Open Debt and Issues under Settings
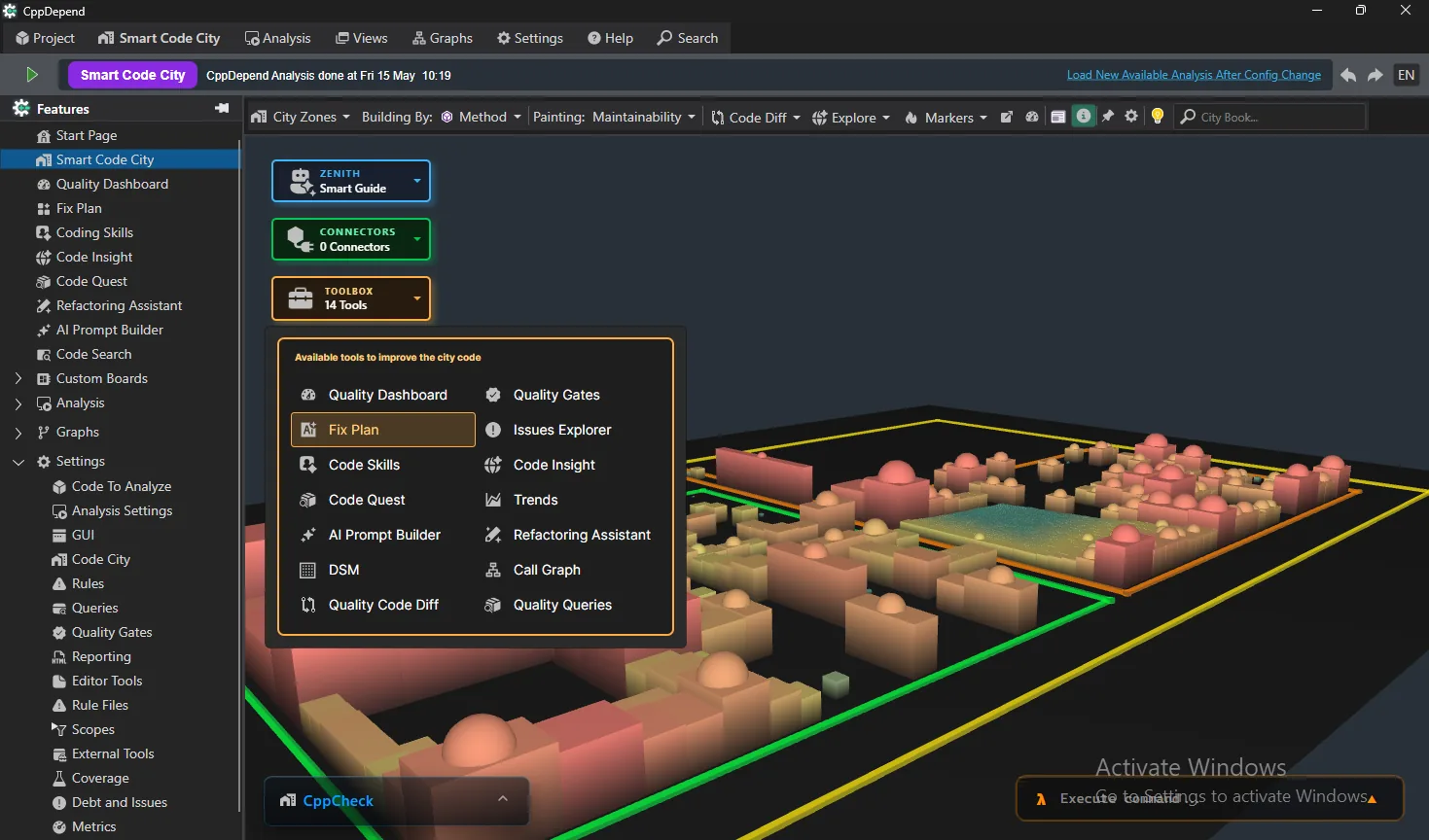Viewport: 1429px width, 840px height. coord(121,802)
